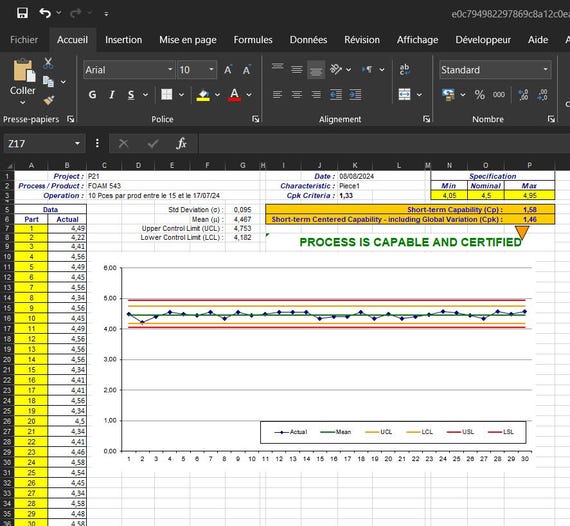Toggle underline with the S button
The height and width of the screenshot is (526, 570).
click(x=131, y=95)
